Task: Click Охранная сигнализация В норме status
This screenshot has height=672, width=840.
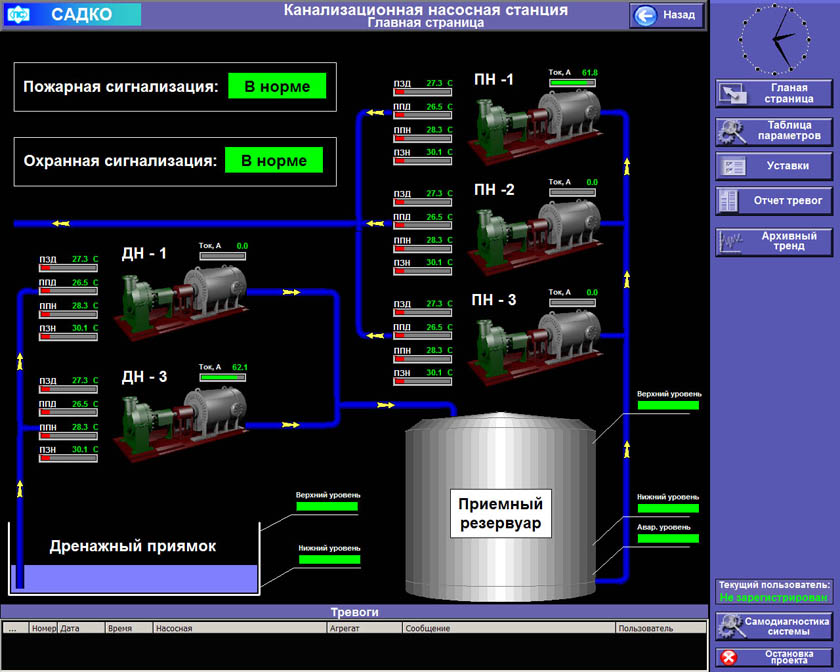Action: click(x=274, y=160)
